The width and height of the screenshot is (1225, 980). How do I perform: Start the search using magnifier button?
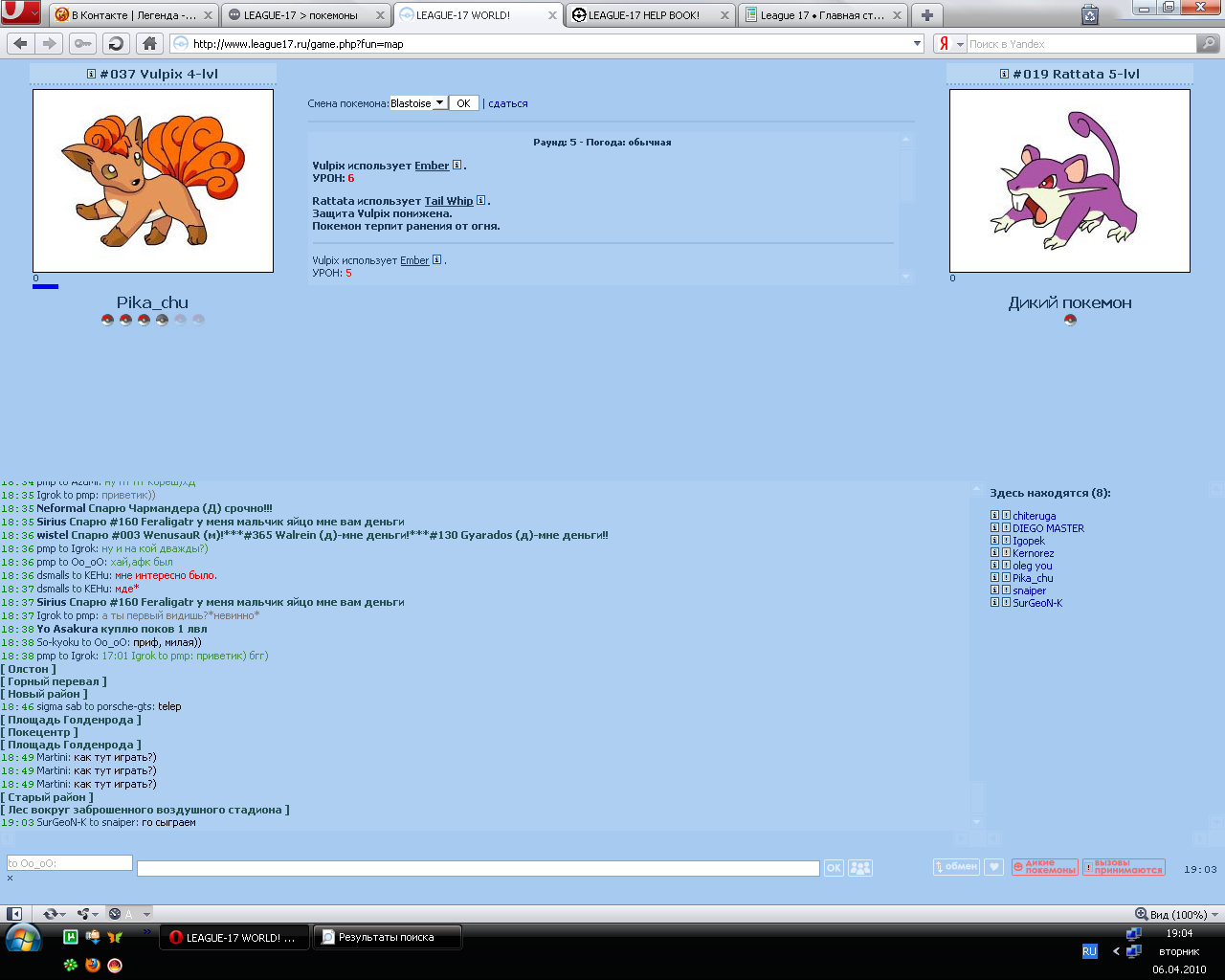pyautogui.click(x=1209, y=43)
